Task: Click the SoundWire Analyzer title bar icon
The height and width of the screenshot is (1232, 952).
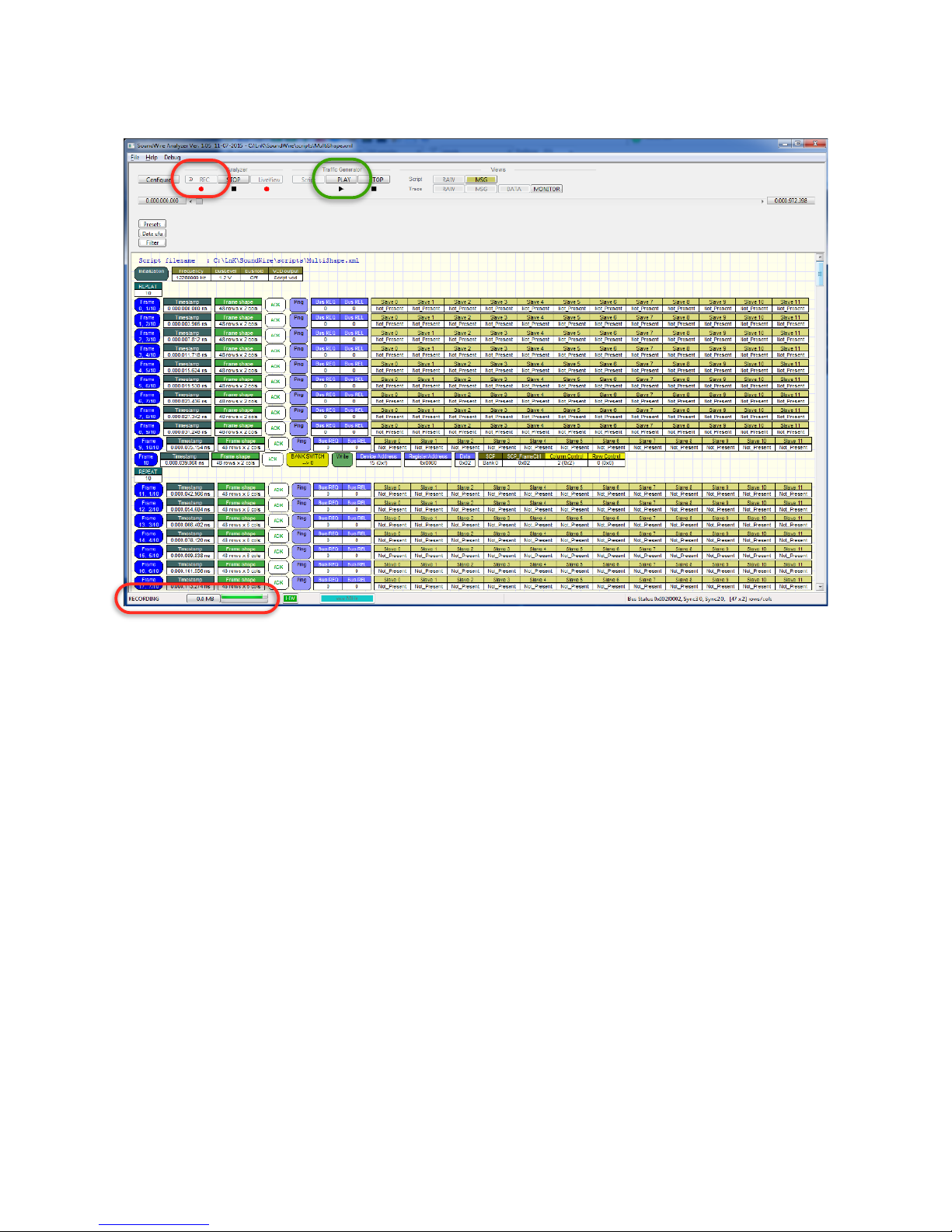Action: click(131, 145)
